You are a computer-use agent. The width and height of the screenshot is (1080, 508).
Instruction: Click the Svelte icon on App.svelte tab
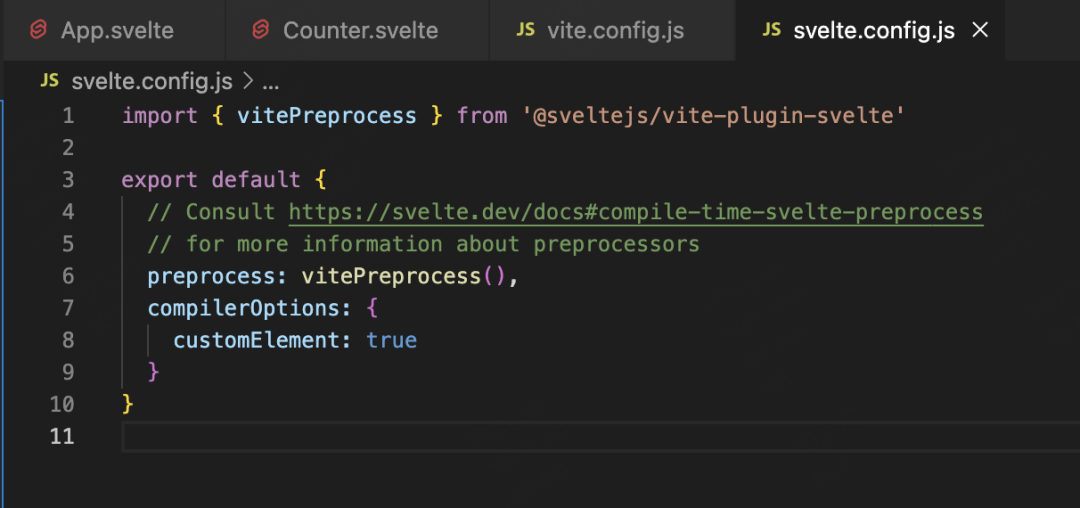pyautogui.click(x=39, y=30)
